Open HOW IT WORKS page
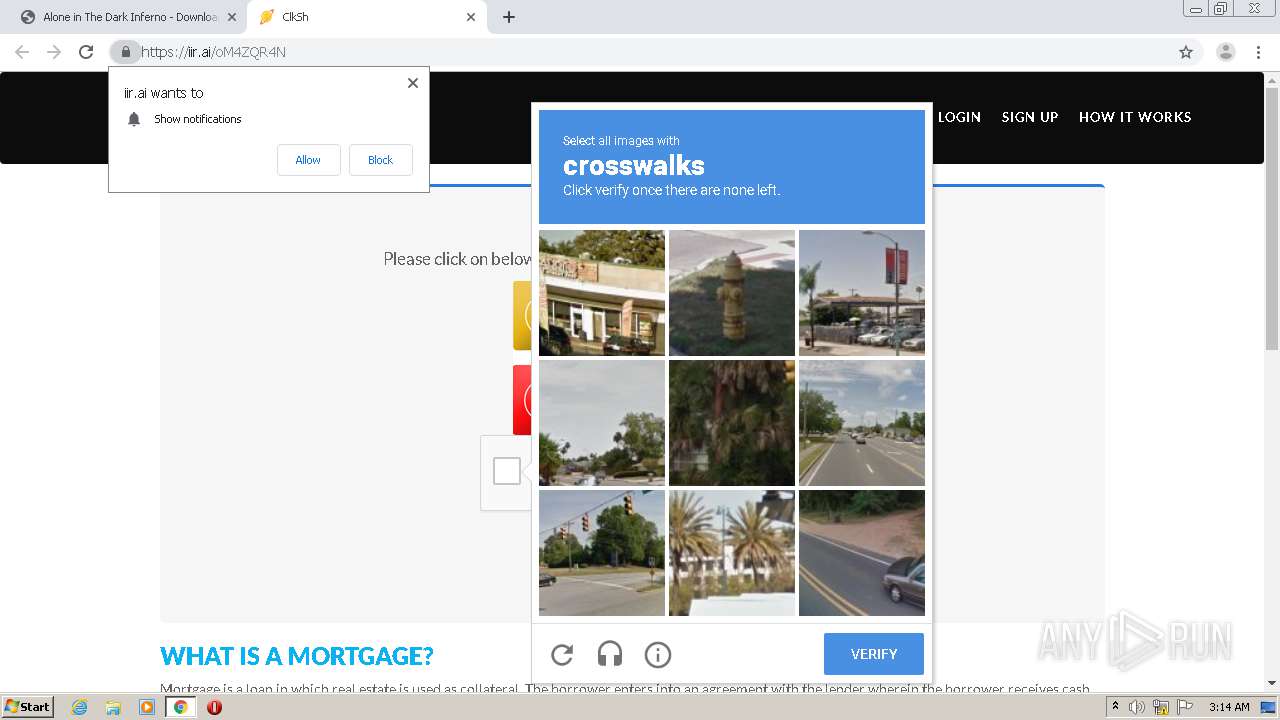 (x=1135, y=117)
